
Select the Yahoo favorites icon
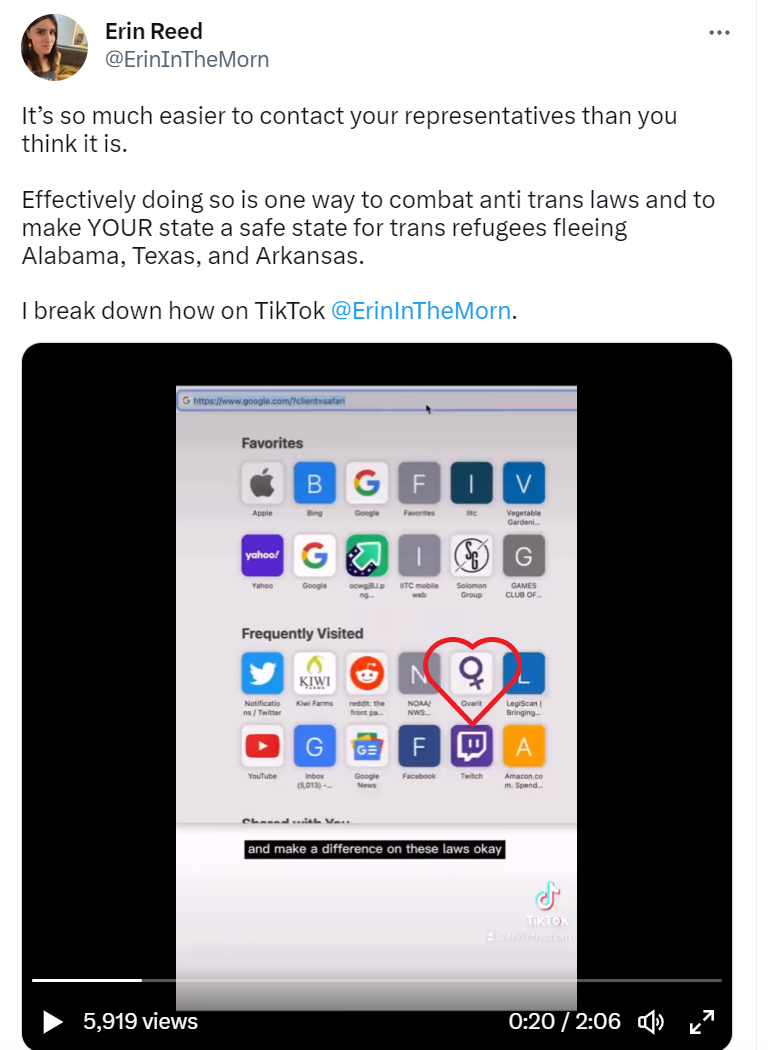(262, 555)
